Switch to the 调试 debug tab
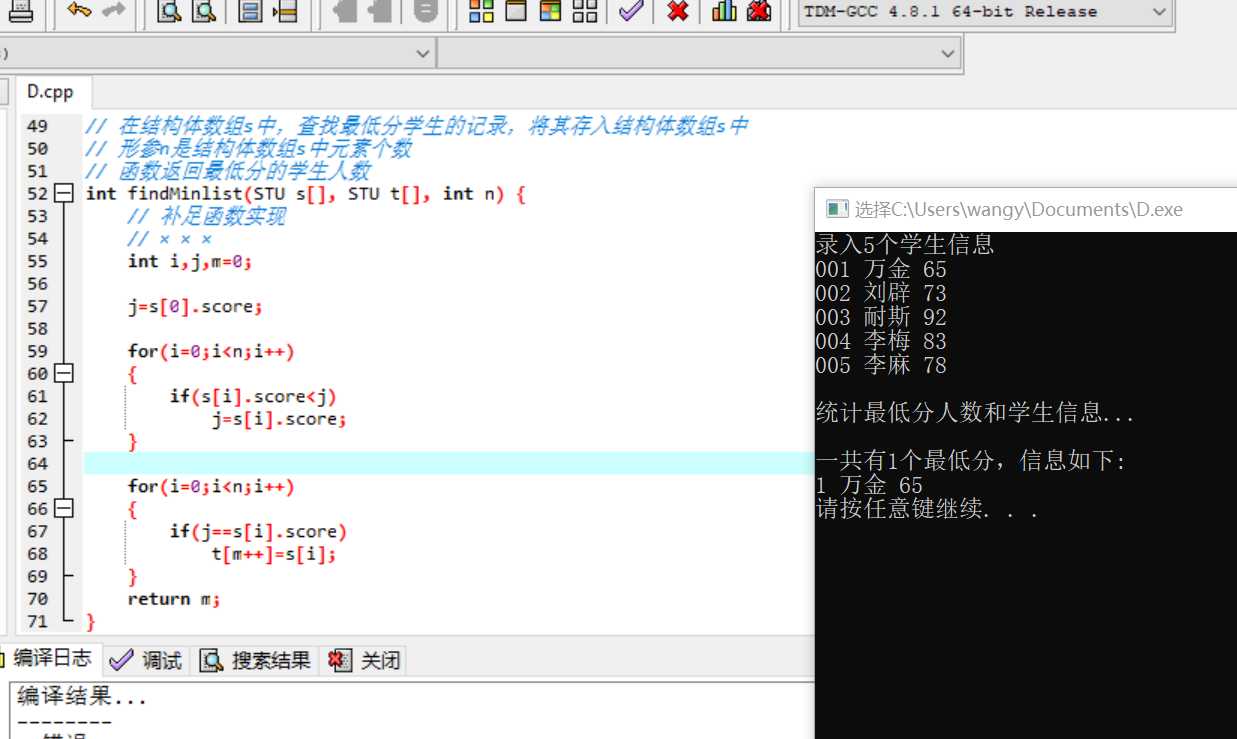Image resolution: width=1237 pixels, height=739 pixels. point(147,660)
